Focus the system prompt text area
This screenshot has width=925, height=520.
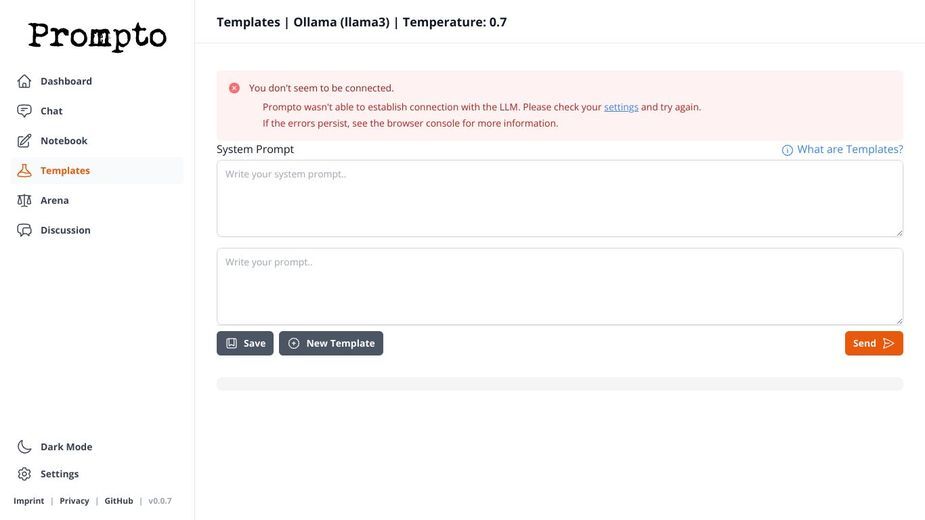[x=560, y=198]
